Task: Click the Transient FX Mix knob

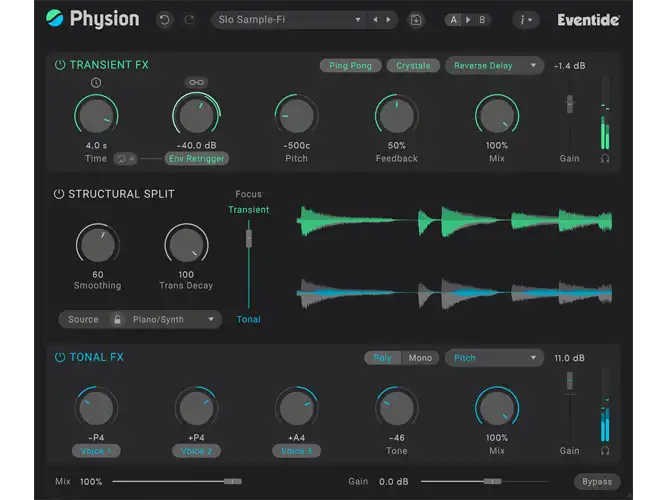Action: point(497,116)
